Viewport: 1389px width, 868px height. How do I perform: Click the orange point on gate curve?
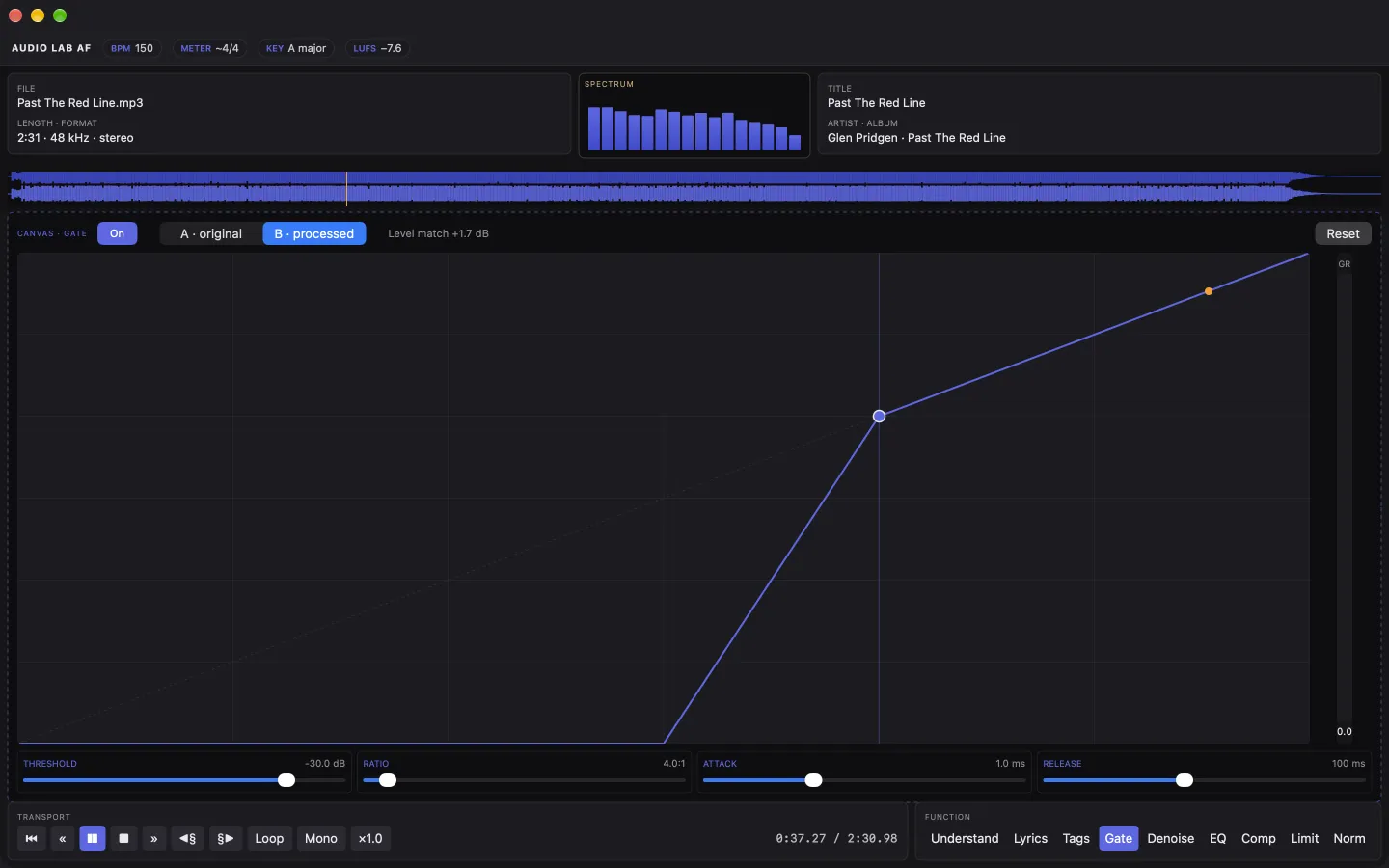(x=1209, y=291)
